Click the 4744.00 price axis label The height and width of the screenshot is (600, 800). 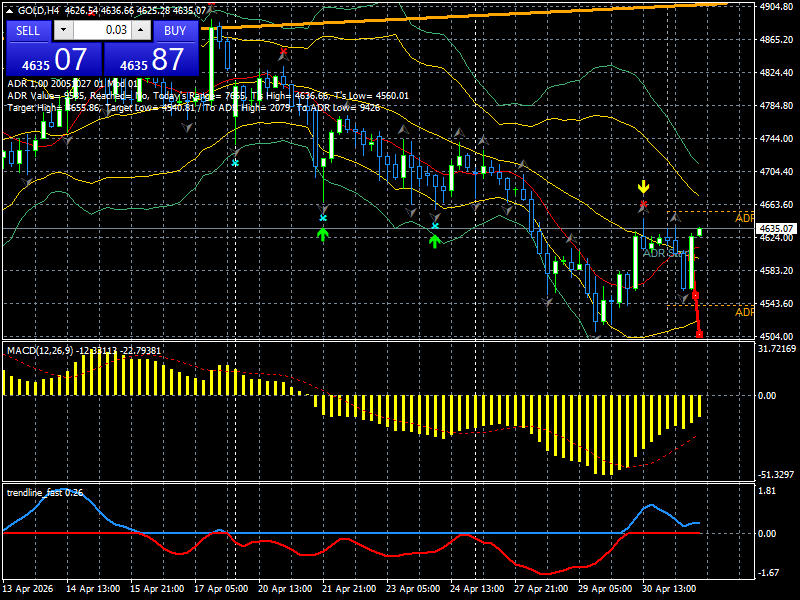(776, 138)
